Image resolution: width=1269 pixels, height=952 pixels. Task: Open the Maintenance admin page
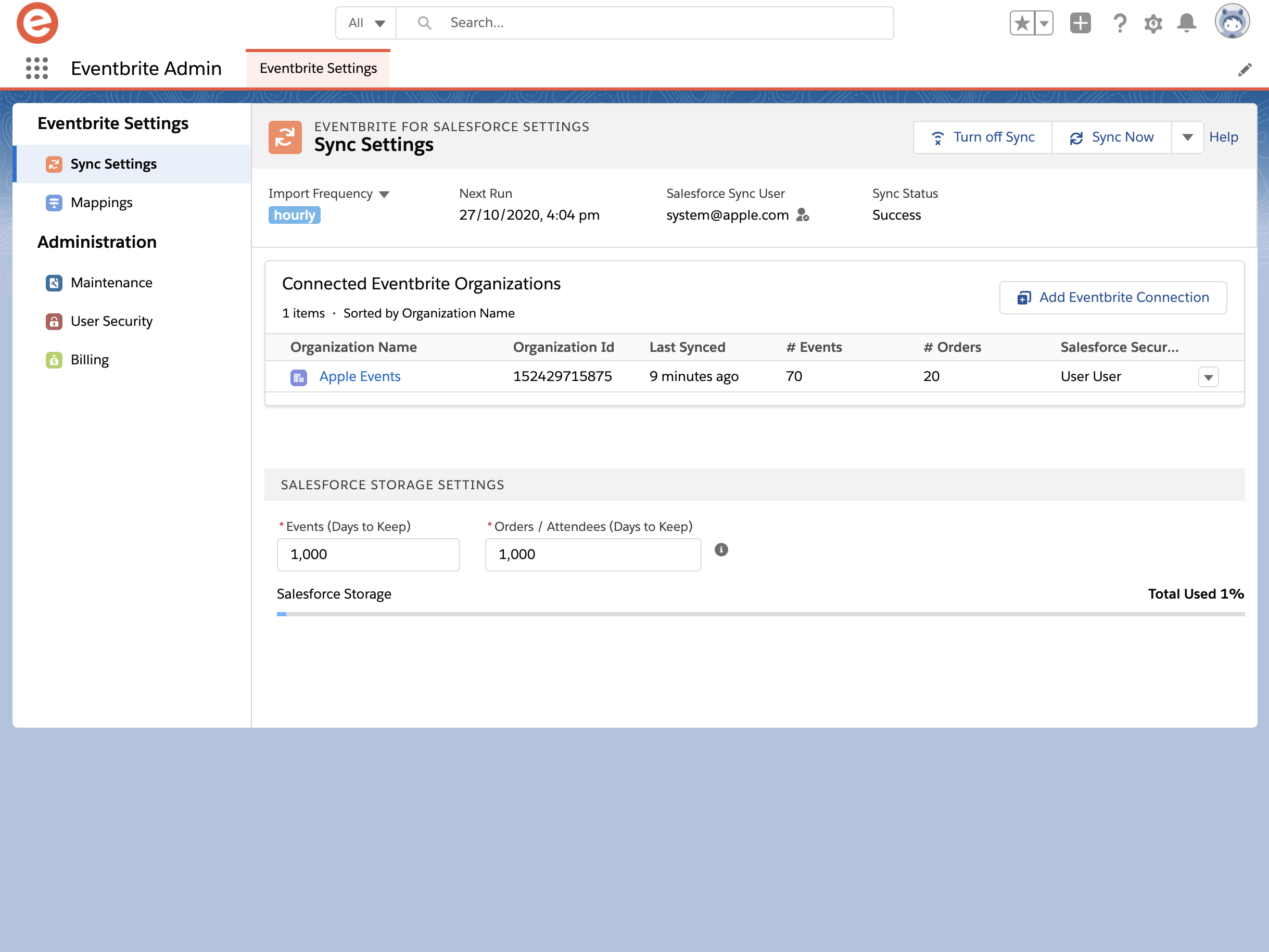pos(132,283)
